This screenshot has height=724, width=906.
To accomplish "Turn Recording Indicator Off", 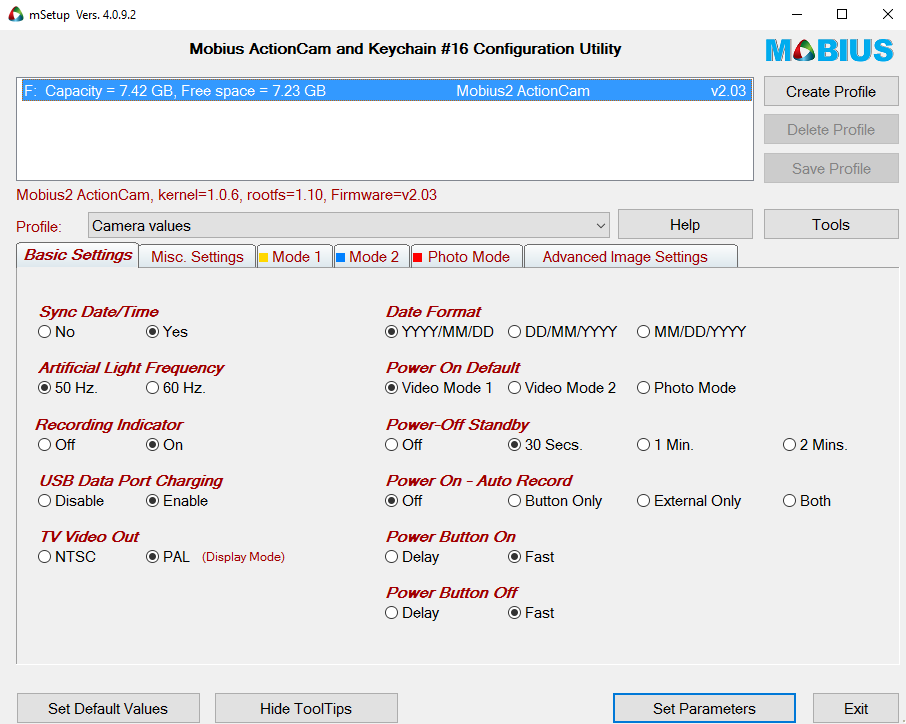I will tap(57, 445).
